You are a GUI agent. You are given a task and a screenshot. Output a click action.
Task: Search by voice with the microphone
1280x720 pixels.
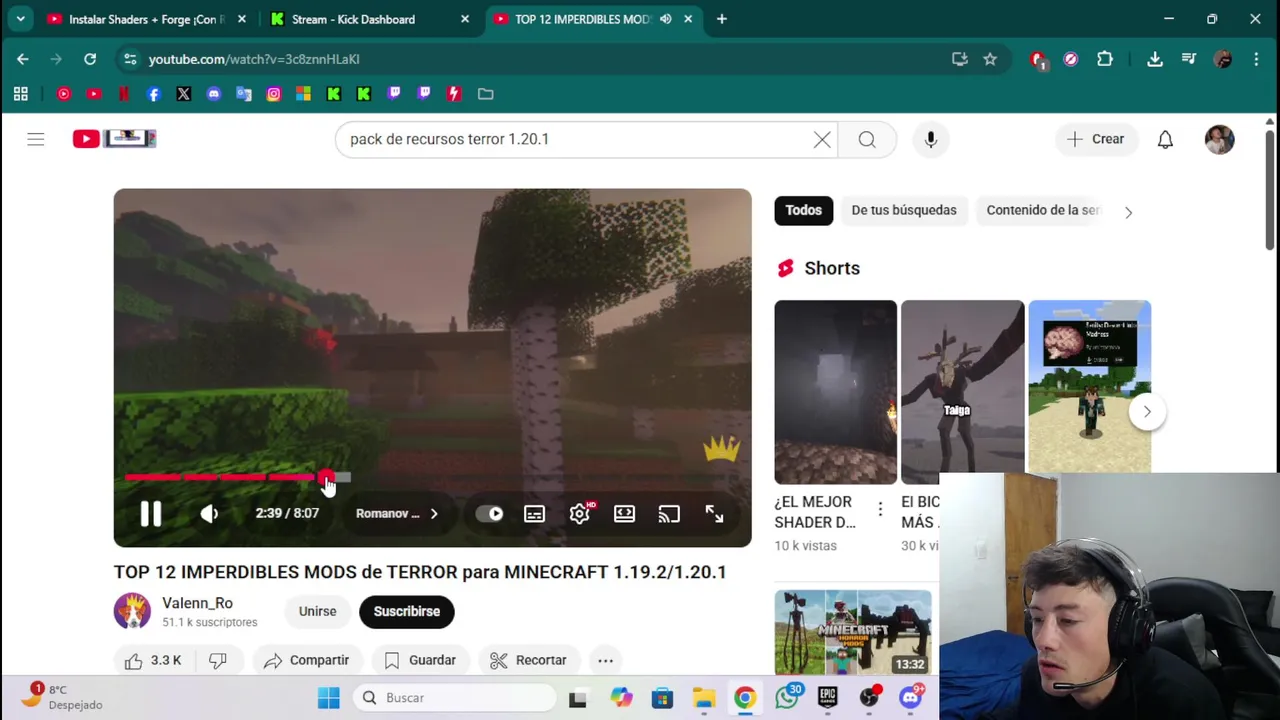pos(931,139)
